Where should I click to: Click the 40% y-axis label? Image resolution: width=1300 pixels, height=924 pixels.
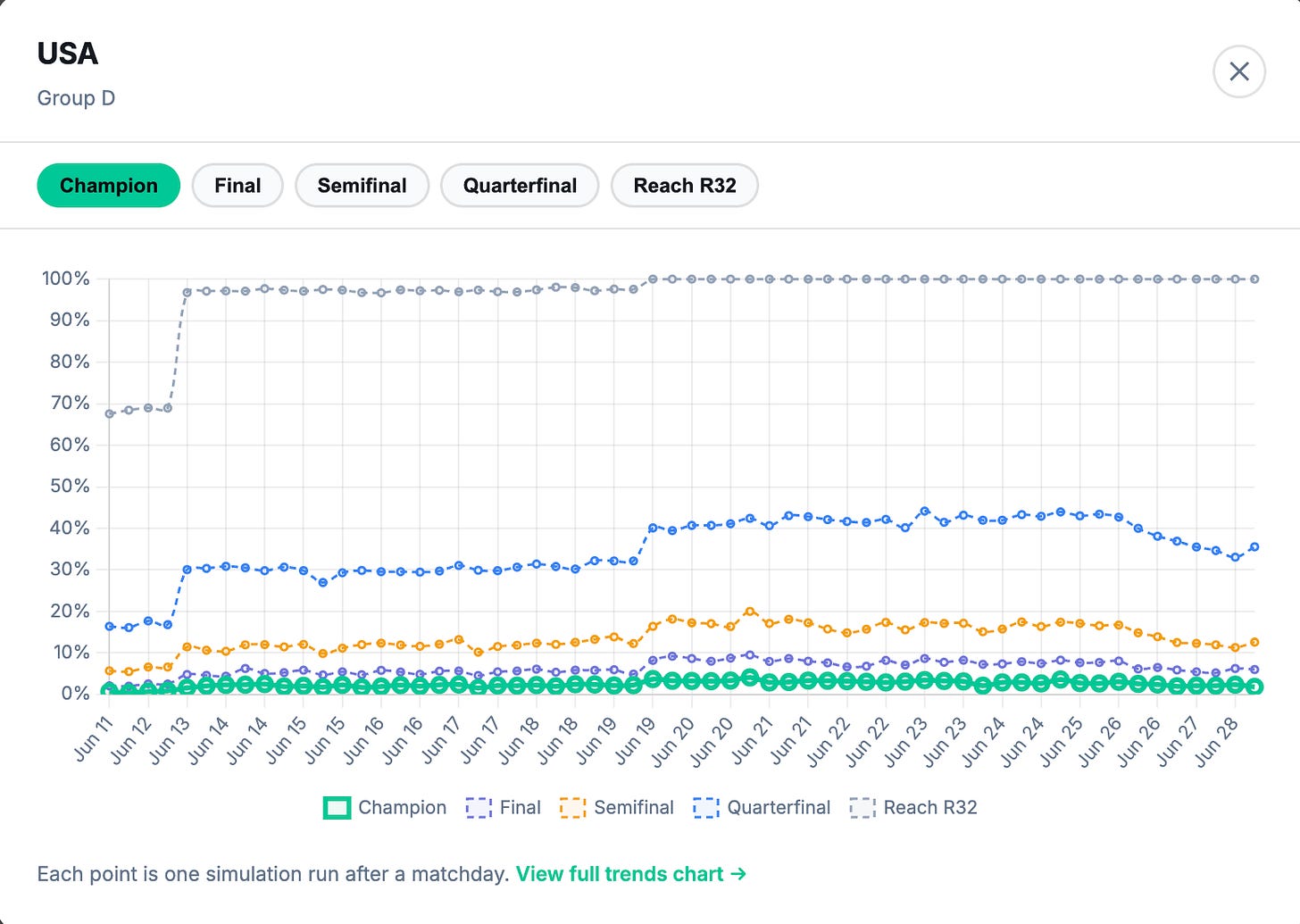point(70,528)
